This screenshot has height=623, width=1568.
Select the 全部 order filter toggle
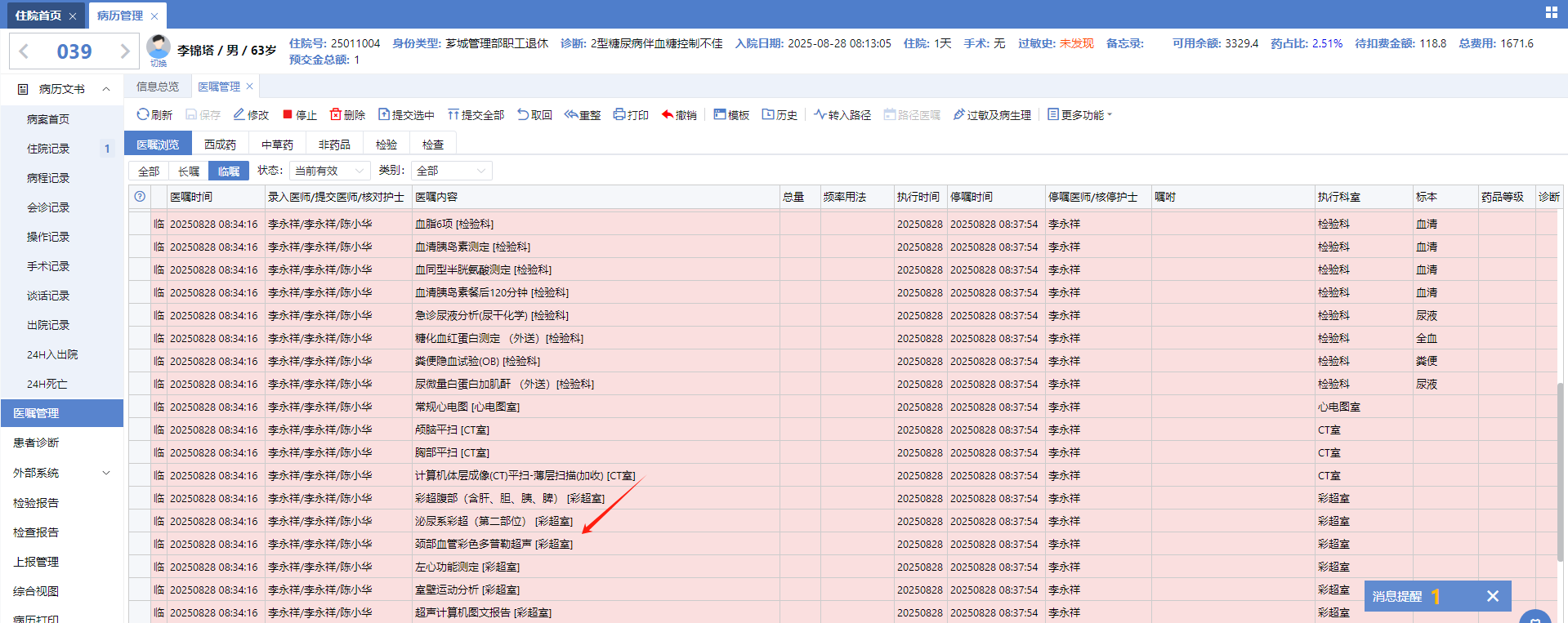pos(149,171)
